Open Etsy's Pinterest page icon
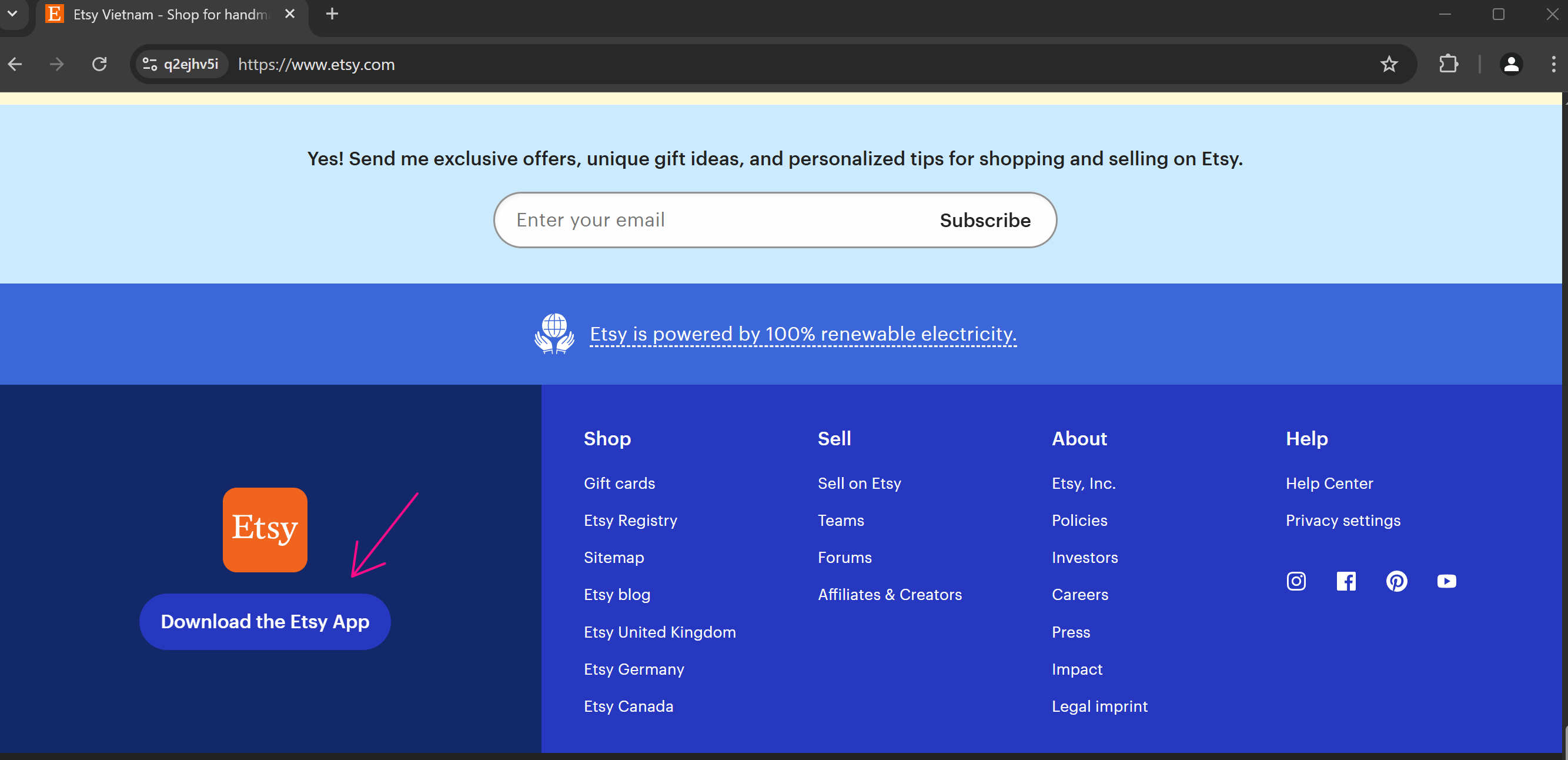 (x=1396, y=581)
